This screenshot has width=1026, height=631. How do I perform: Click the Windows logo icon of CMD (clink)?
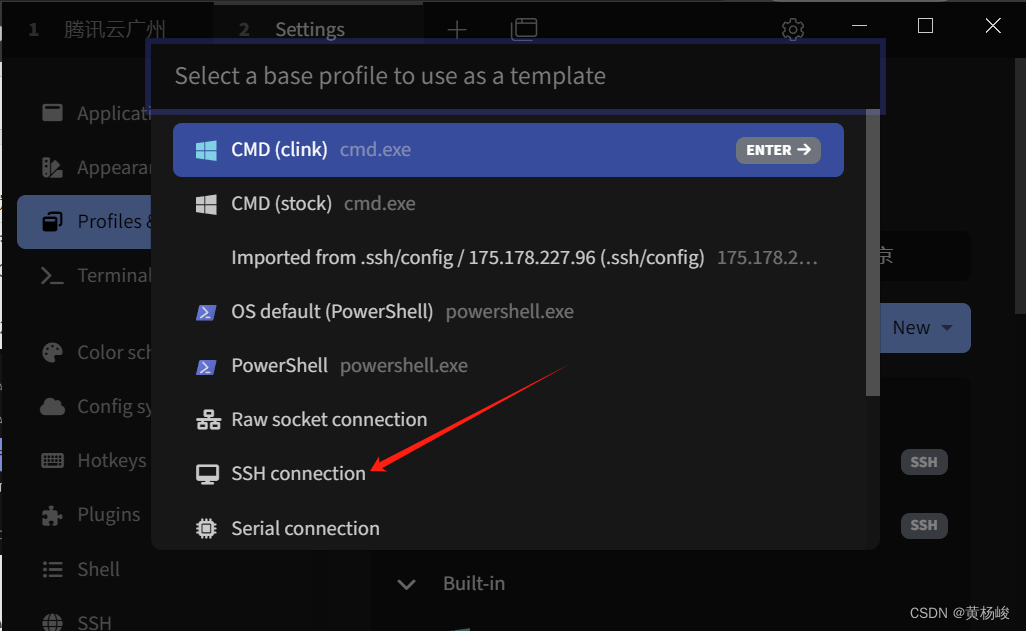[x=206, y=150]
